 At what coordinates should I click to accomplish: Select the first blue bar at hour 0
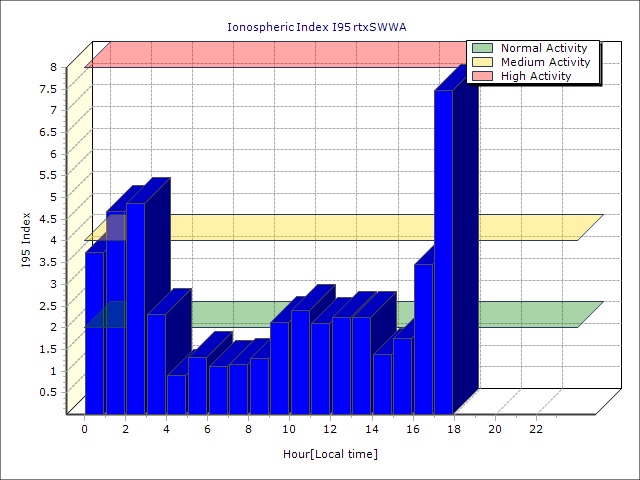pos(94,330)
